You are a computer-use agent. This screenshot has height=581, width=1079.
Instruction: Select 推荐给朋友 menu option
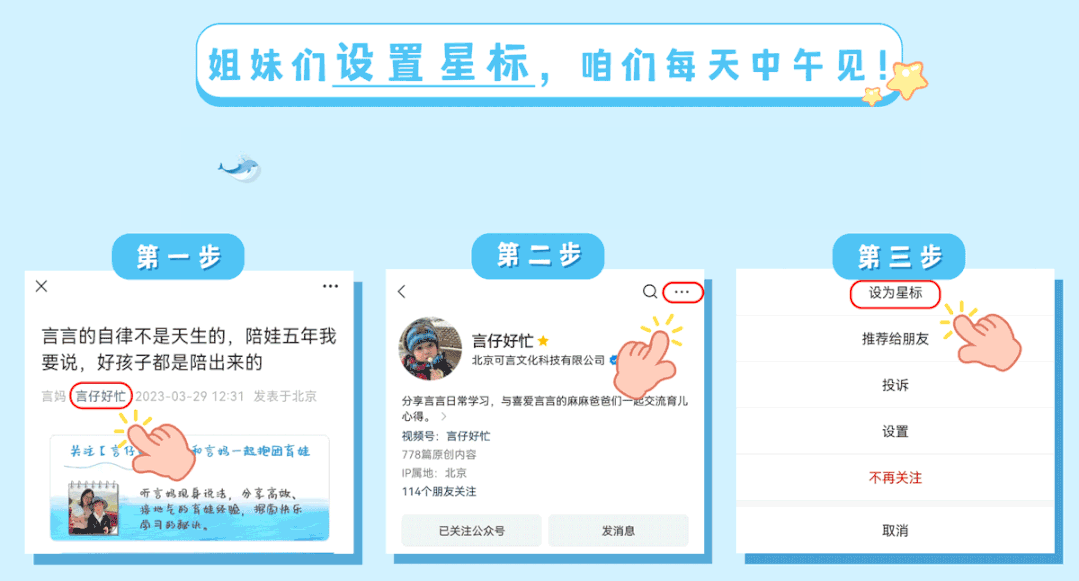tap(895, 339)
